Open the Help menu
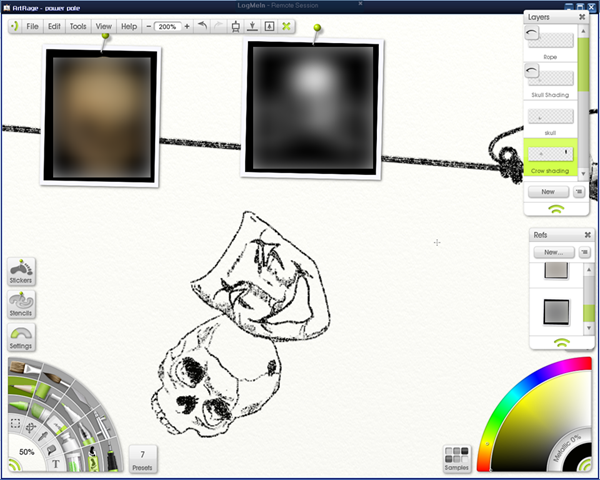Viewport: 600px width, 480px height. (x=129, y=26)
